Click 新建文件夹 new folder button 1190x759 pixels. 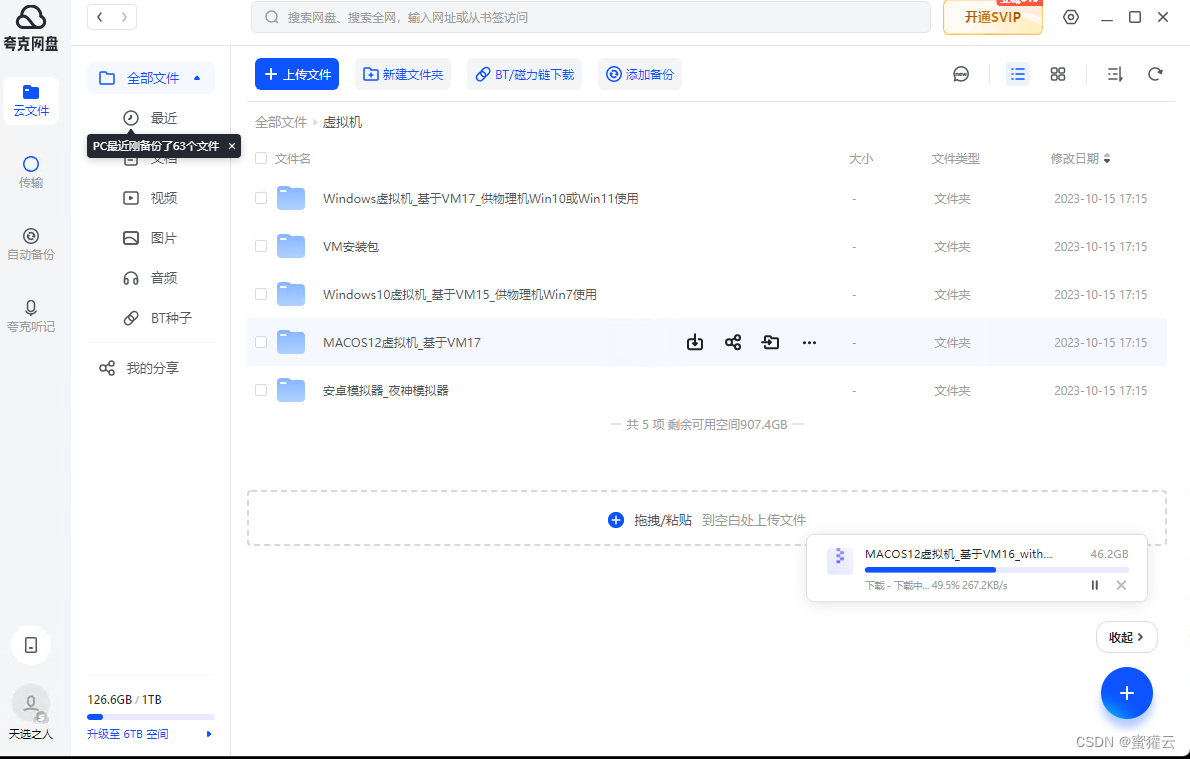tap(403, 74)
